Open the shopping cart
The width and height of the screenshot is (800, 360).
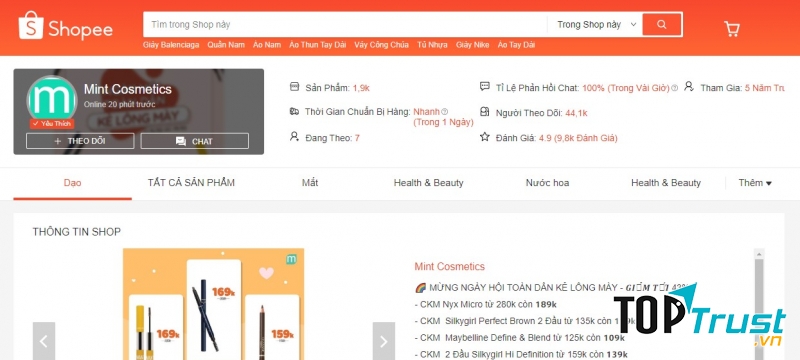[732, 29]
